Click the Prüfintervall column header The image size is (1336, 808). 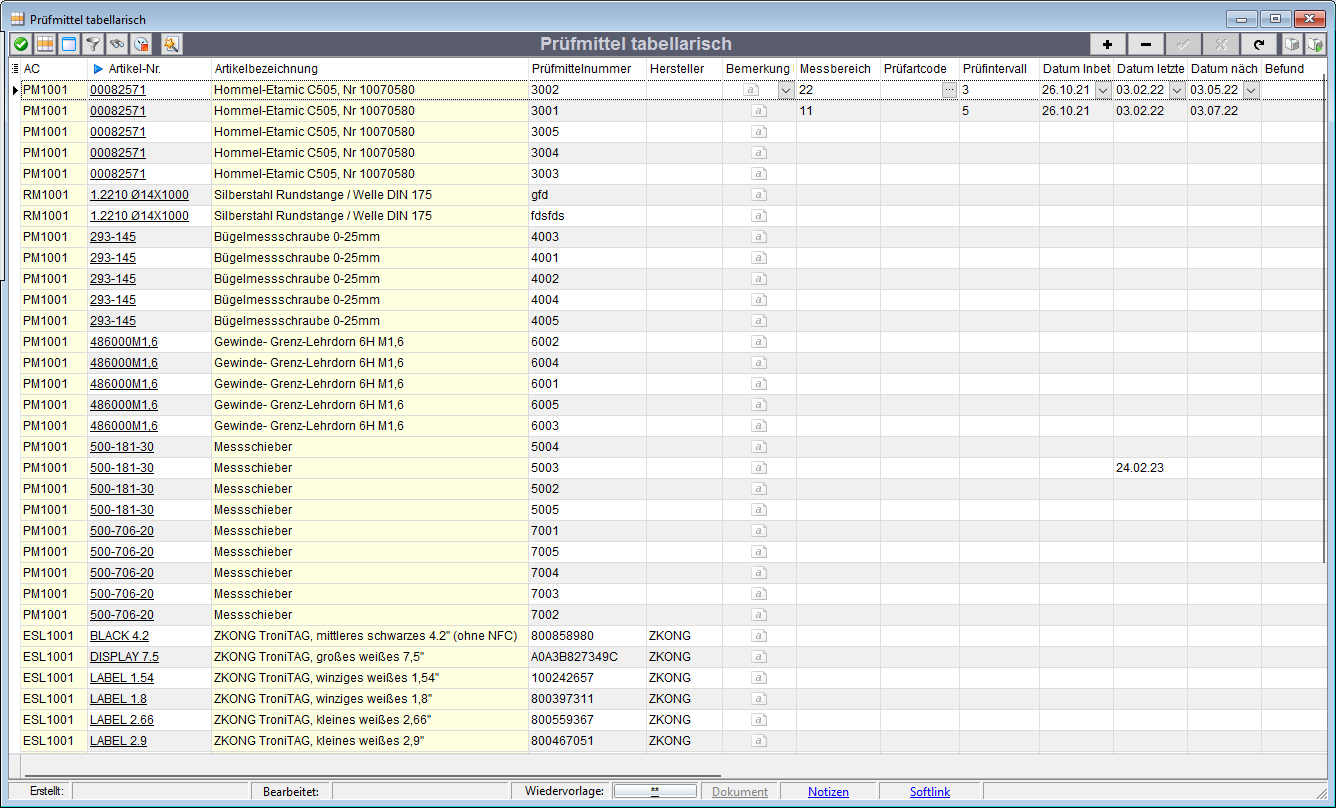click(999, 68)
